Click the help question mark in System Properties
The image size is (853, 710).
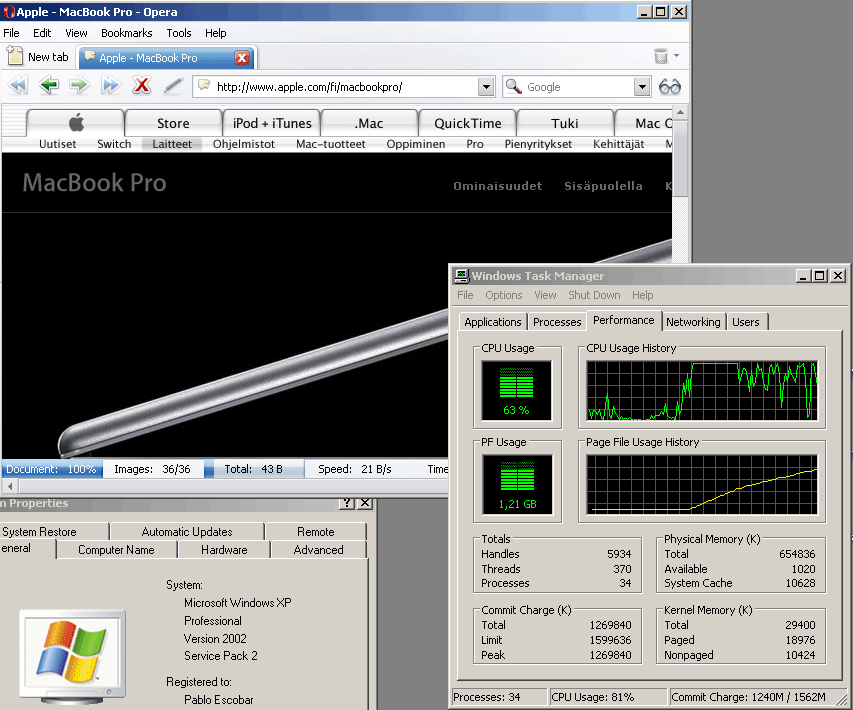coord(347,504)
